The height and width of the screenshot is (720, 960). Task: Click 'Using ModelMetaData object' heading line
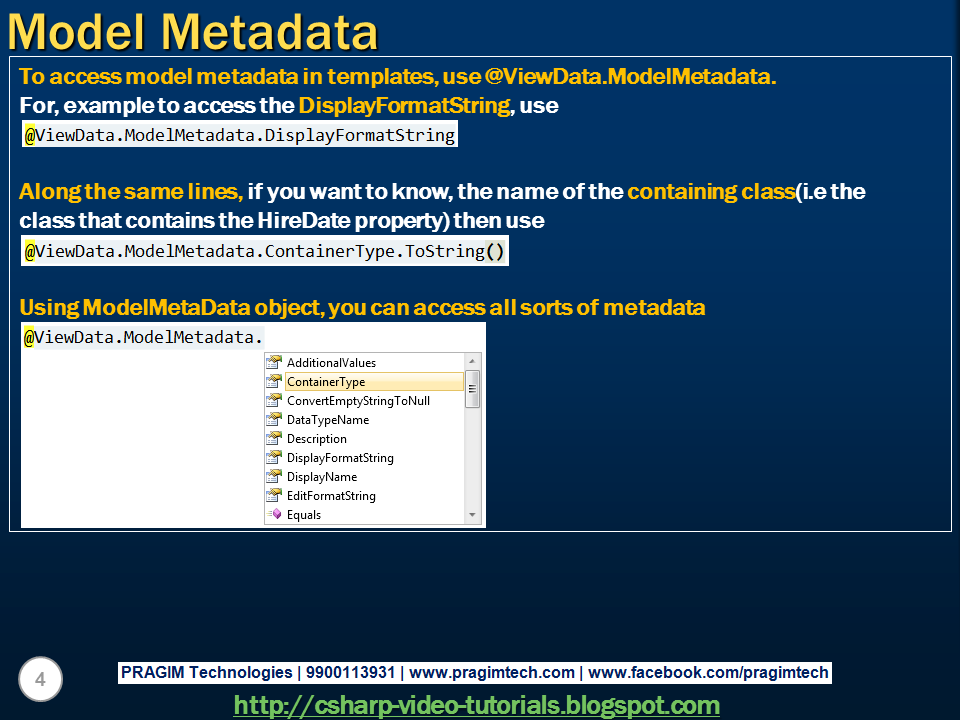coord(362,307)
